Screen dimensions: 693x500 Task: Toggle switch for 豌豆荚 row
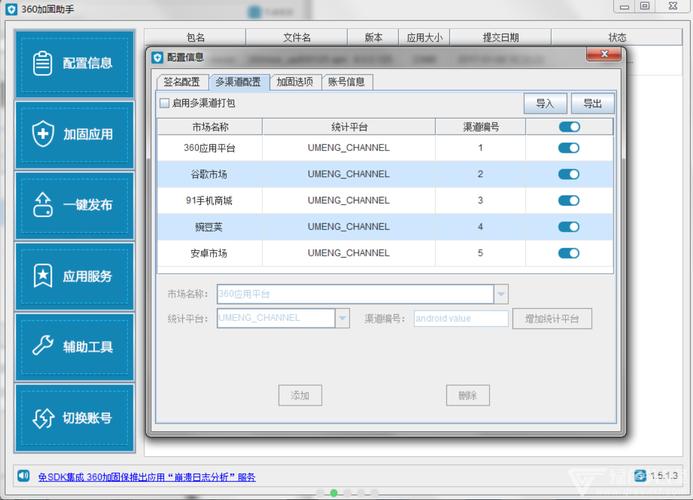569,227
